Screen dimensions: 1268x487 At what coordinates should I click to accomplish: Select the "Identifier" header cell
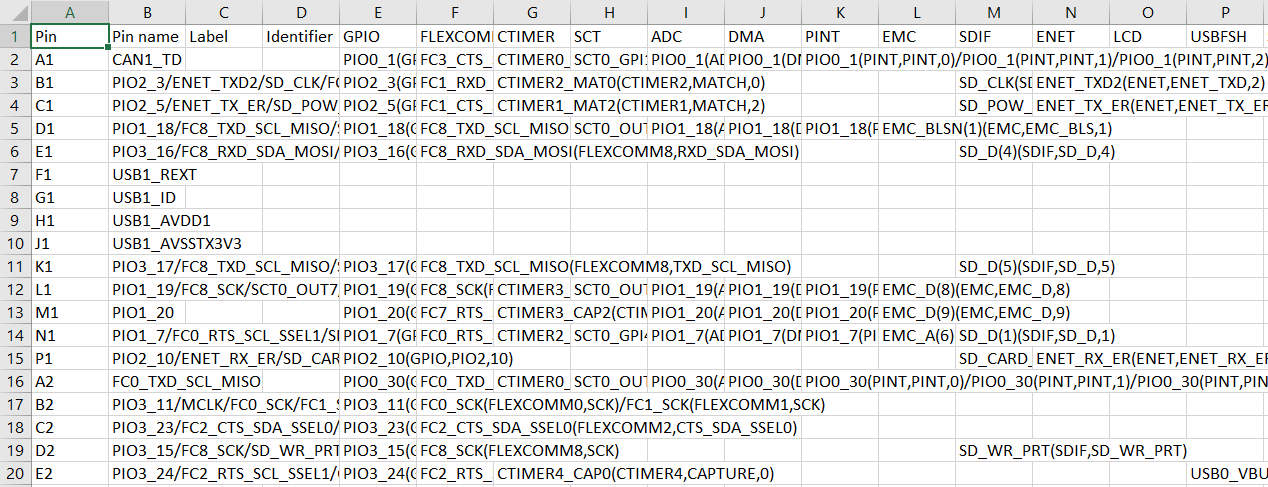coord(300,36)
